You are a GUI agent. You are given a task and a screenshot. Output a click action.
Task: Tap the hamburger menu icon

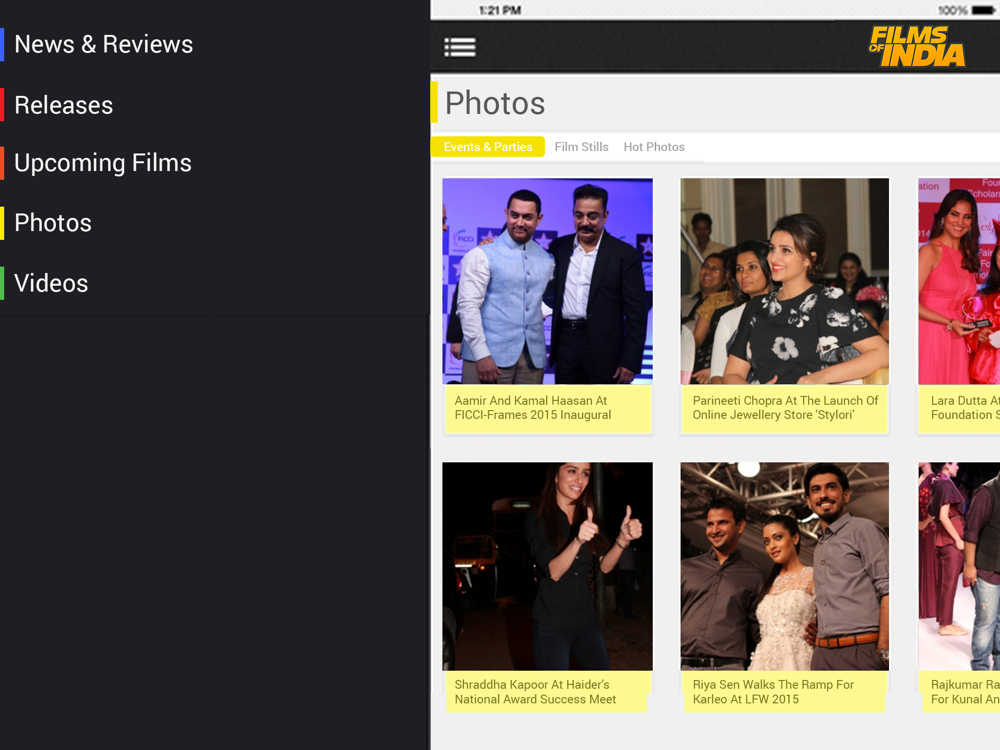pyautogui.click(x=460, y=47)
